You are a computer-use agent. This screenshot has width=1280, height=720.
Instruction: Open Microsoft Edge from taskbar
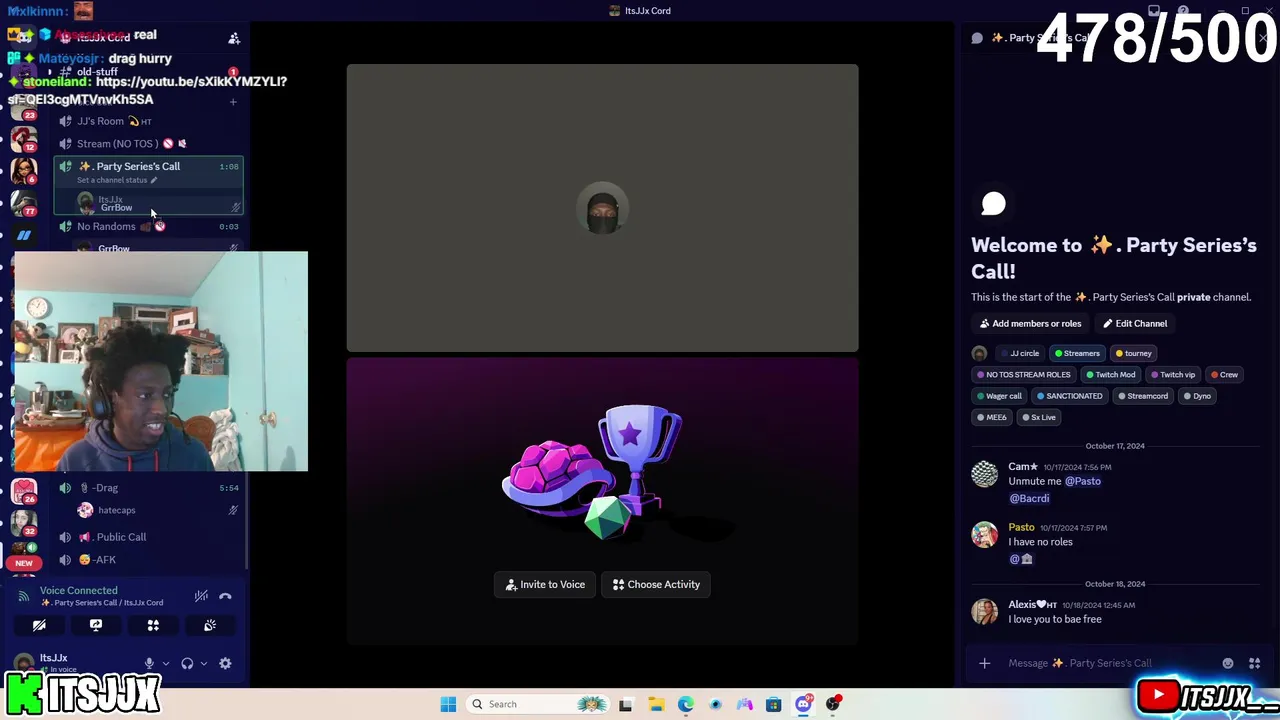[x=685, y=704]
